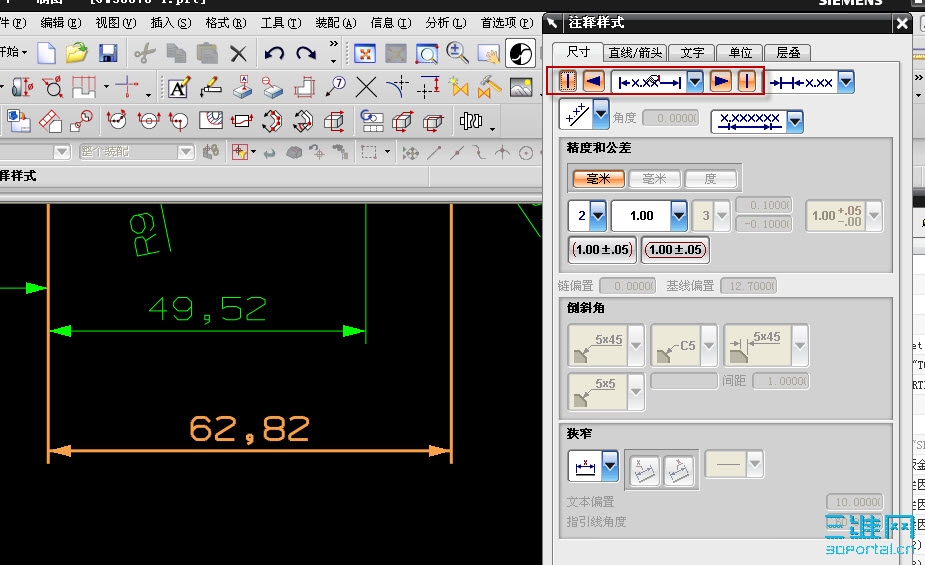Open the ⇥x.xx text position dropdown

point(846,82)
